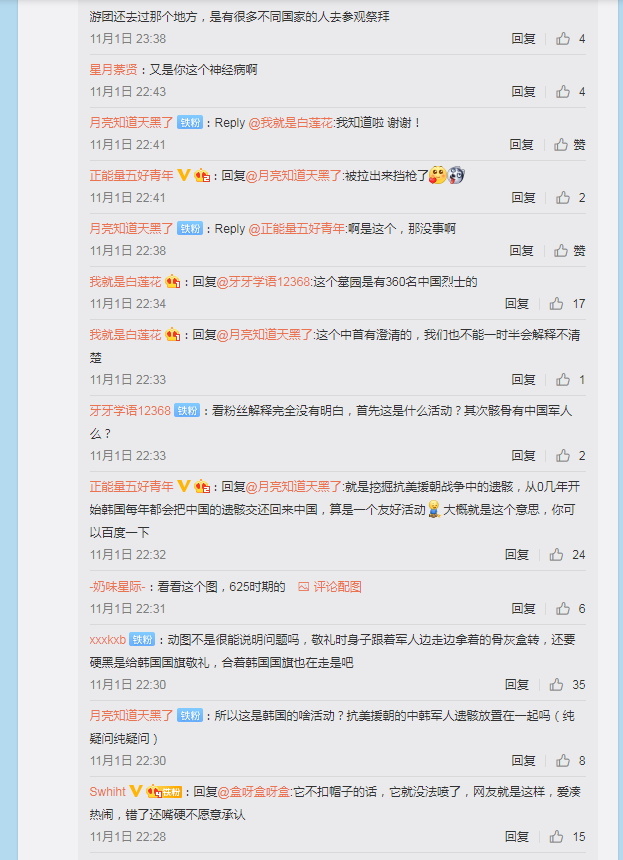Click V badge on the 22:32 正能量五好青年 comment

click(x=184, y=486)
